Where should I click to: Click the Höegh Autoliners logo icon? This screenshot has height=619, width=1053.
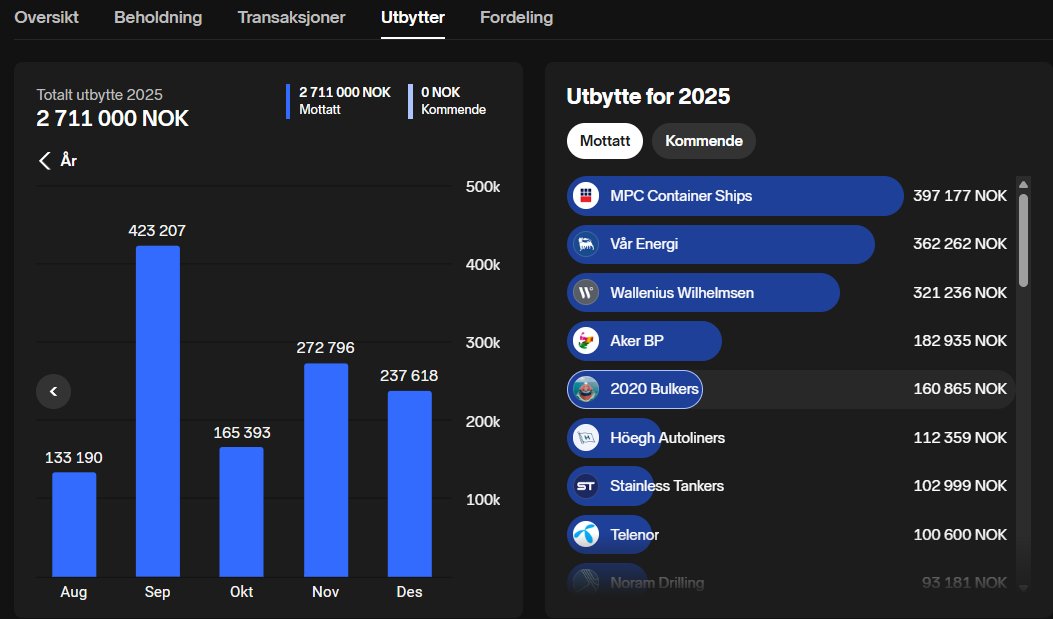[586, 438]
